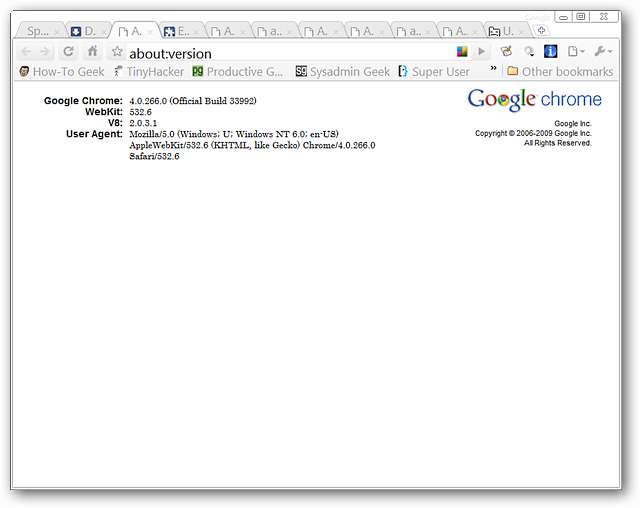The width and height of the screenshot is (640, 508).
Task: Show hidden bookmarks with the chevron
Action: [x=493, y=68]
